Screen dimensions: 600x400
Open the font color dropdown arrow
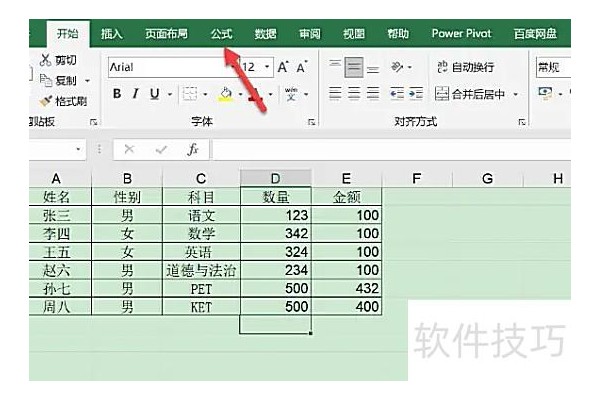pos(271,94)
